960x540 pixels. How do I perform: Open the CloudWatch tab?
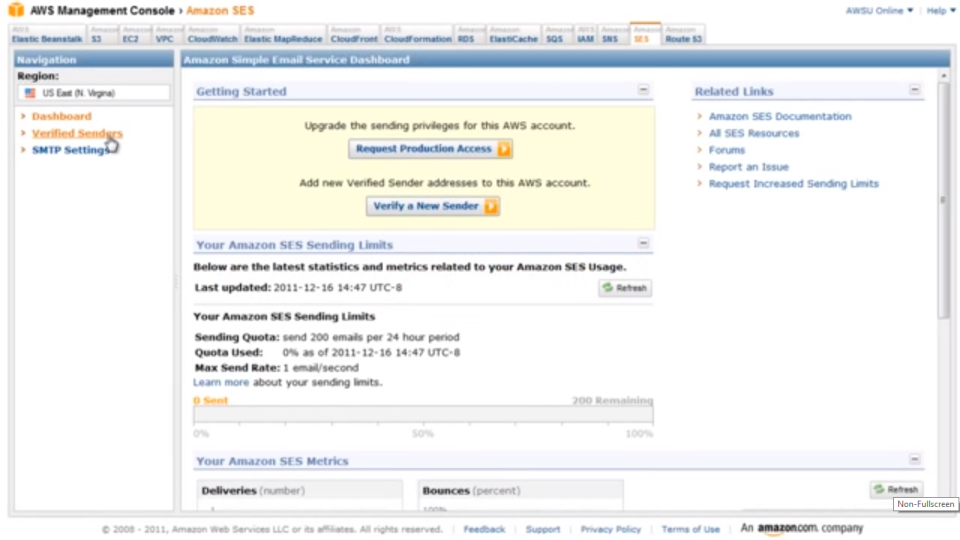click(212, 35)
